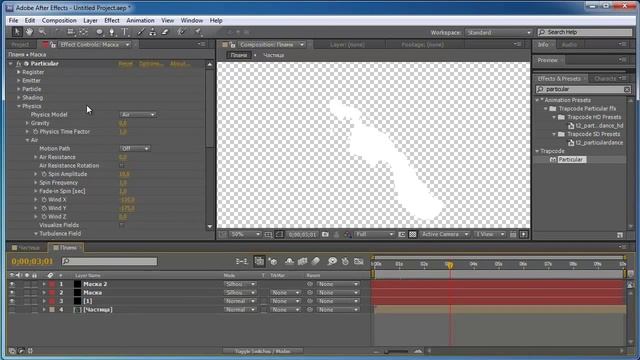Select the Pan Behind tool
Image resolution: width=640 pixels, height=360 pixels.
point(84,32)
